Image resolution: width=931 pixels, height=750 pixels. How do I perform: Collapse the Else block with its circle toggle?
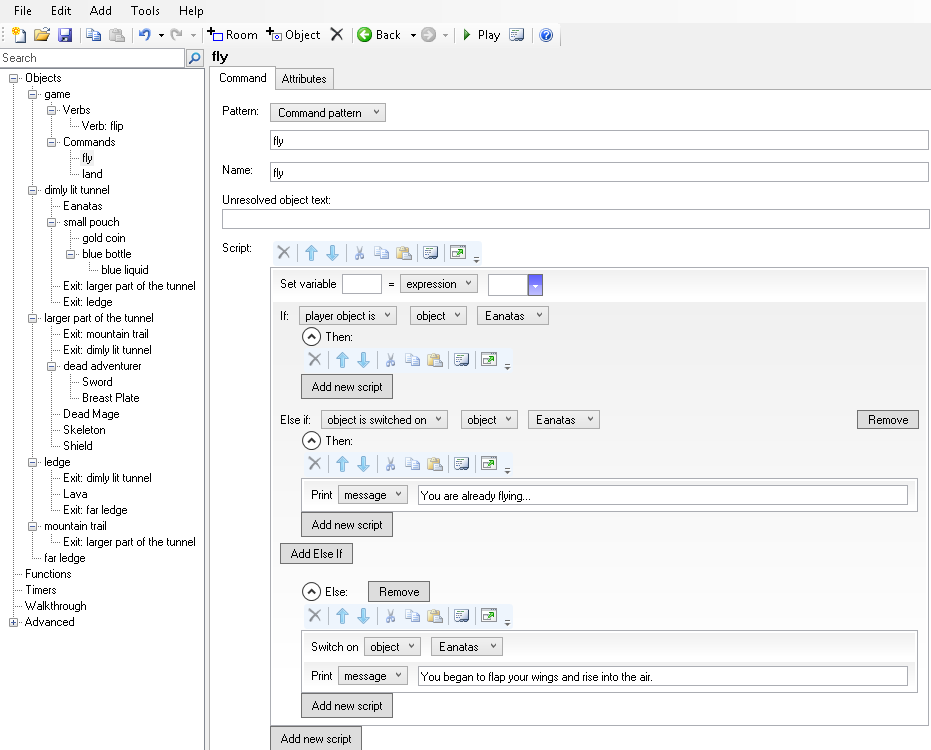(311, 592)
